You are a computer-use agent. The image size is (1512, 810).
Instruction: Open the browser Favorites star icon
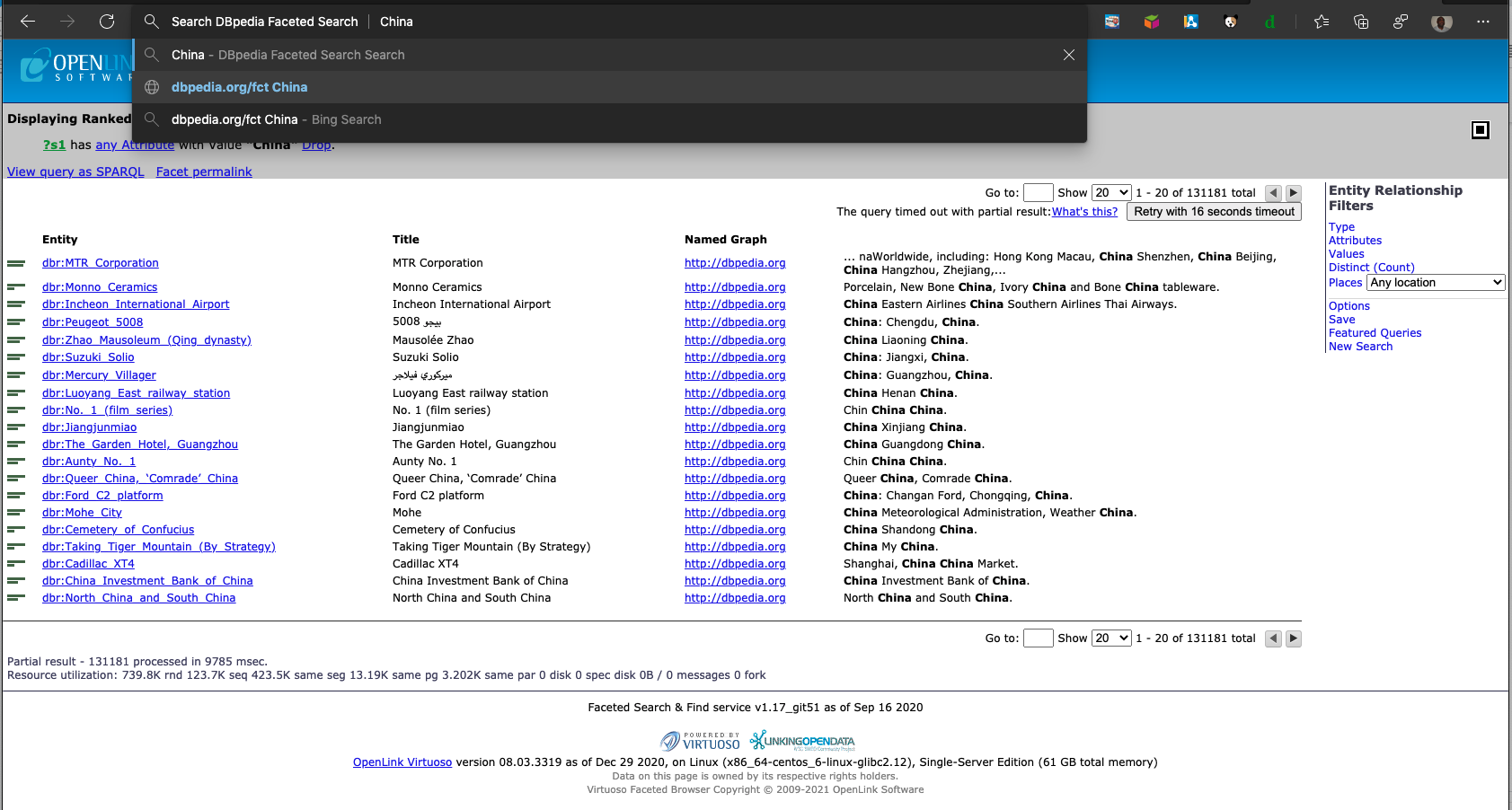(1322, 22)
